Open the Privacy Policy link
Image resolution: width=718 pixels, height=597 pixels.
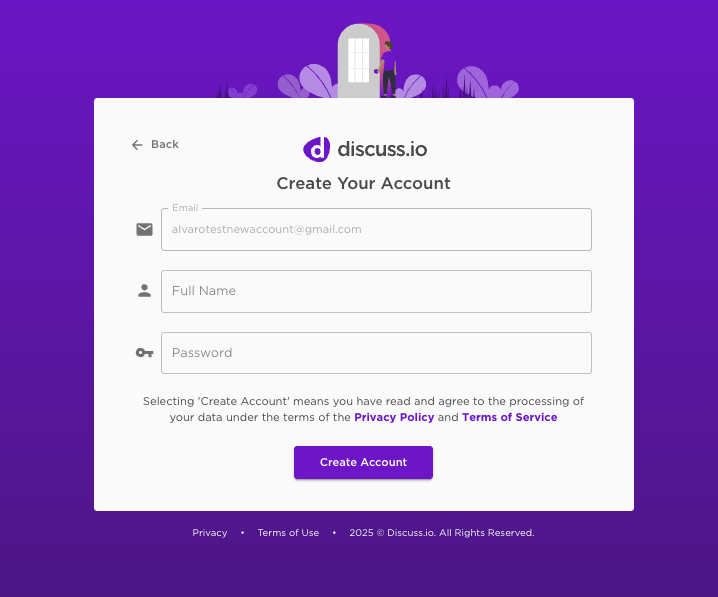click(x=394, y=417)
